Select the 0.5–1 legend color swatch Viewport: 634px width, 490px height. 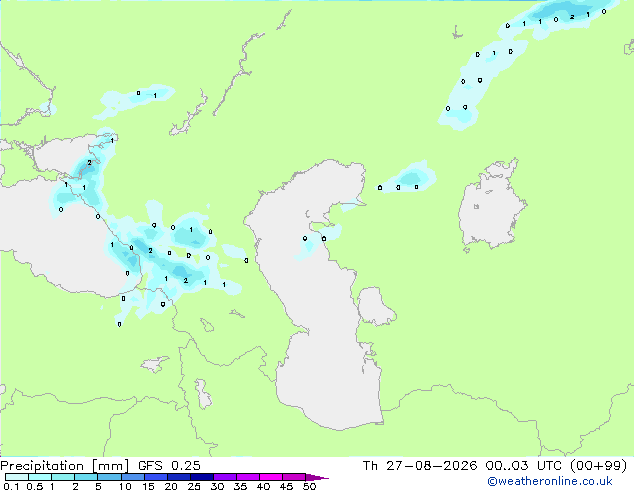pos(40,477)
